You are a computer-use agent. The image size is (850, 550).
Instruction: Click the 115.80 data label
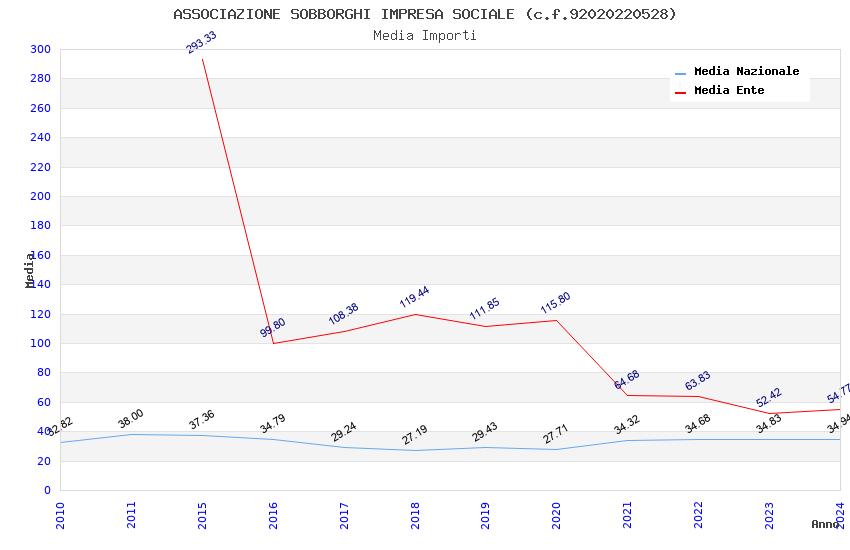pyautogui.click(x=556, y=303)
